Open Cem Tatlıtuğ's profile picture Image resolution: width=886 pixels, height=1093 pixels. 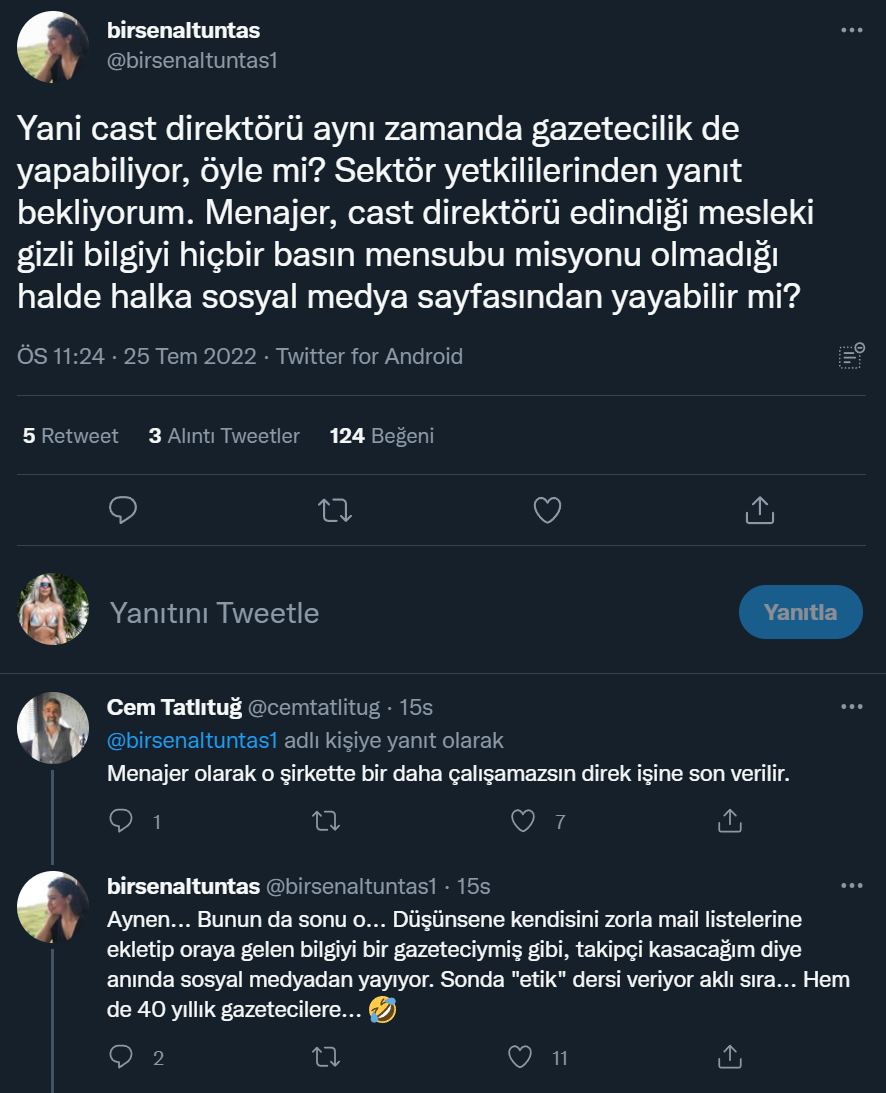click(53, 727)
